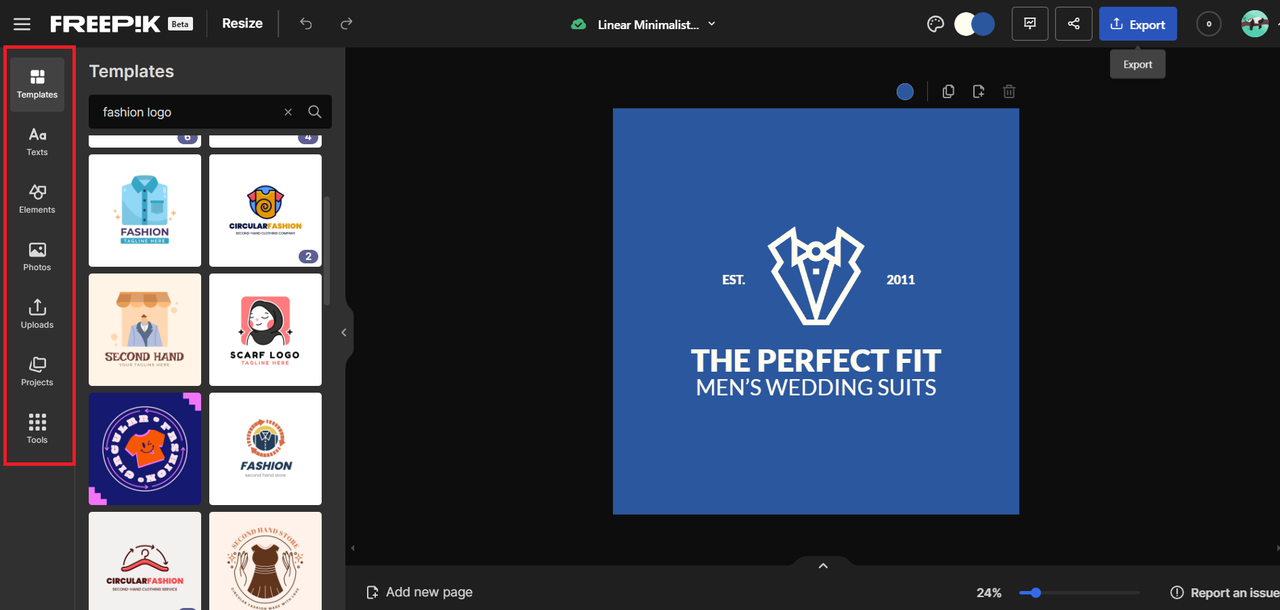Collapse the templates side panel
The width and height of the screenshot is (1280, 610).
(x=343, y=332)
